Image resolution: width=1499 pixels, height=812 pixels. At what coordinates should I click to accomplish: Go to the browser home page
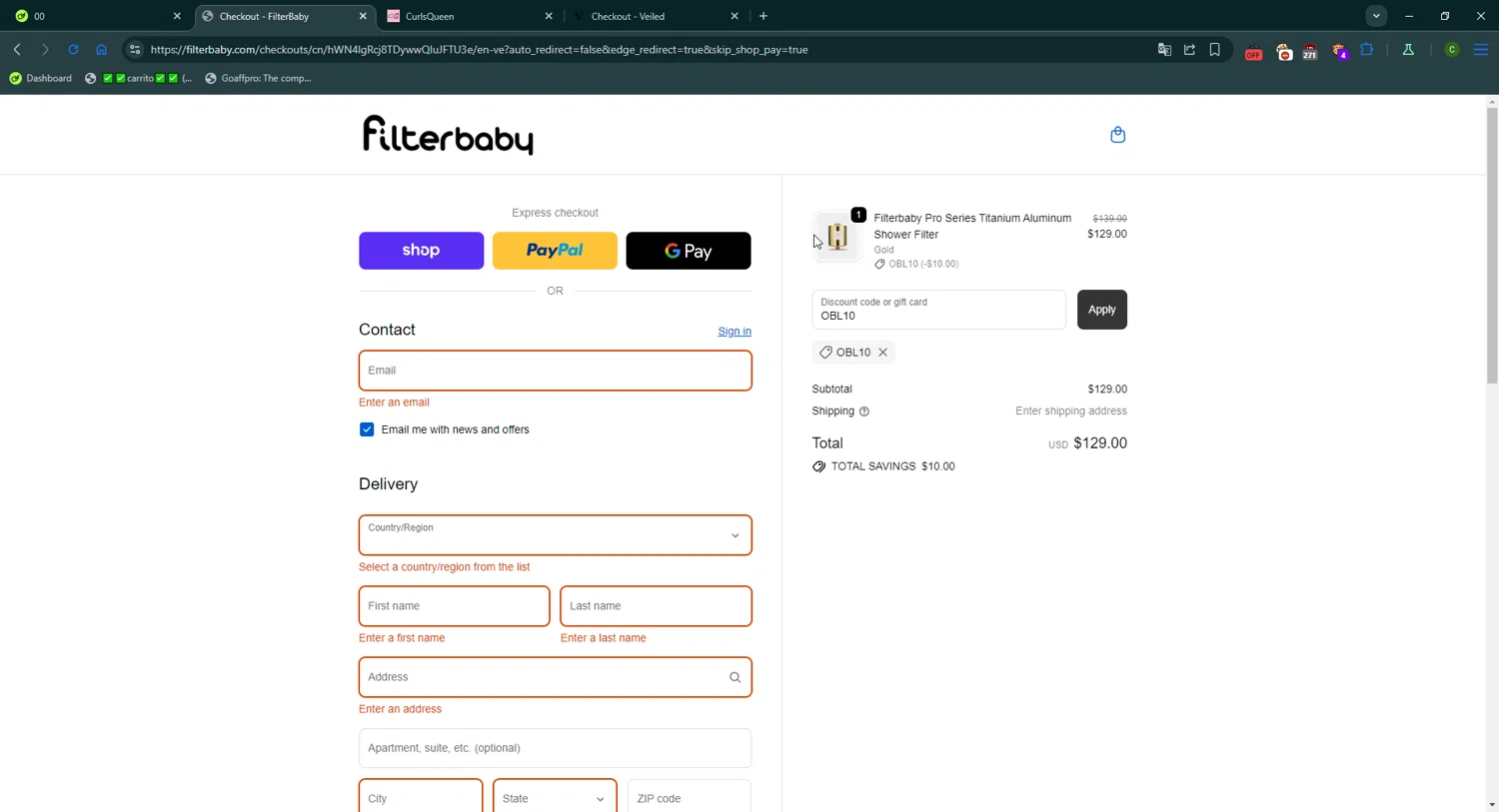pos(101,50)
